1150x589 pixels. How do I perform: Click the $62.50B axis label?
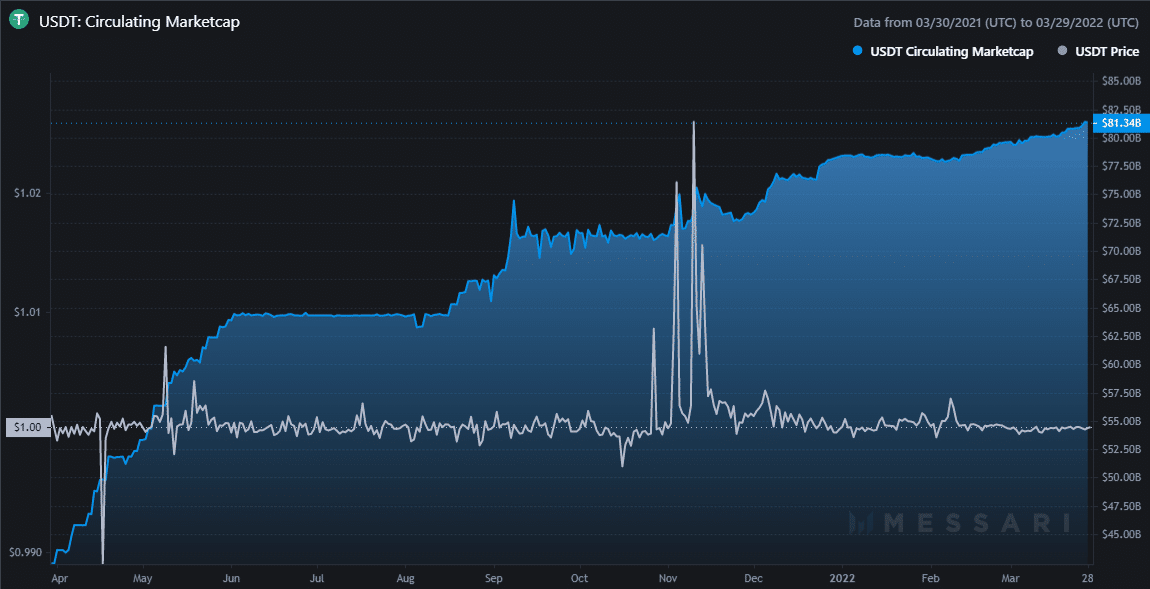(1121, 336)
